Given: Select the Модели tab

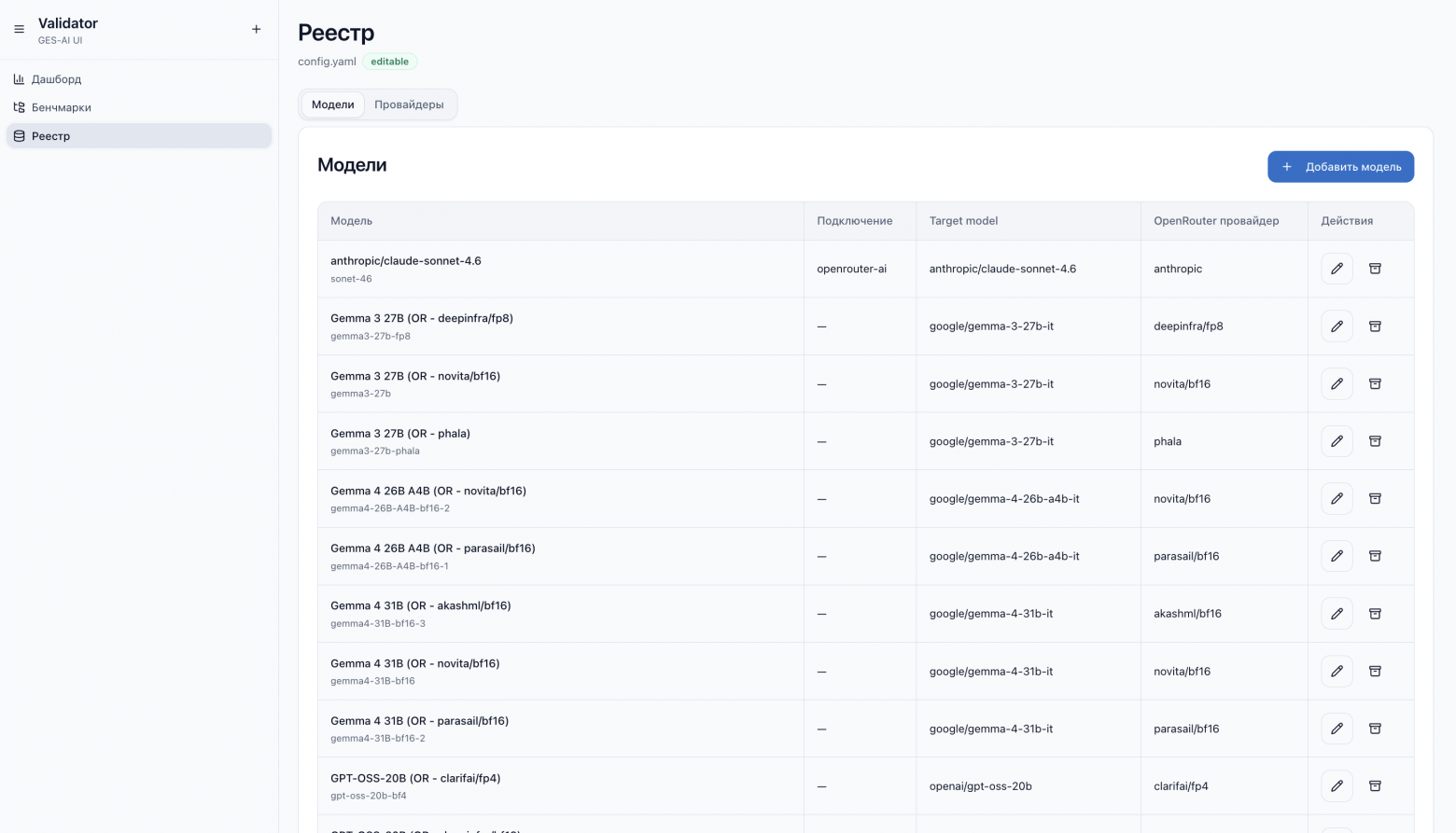Looking at the screenshot, I should tap(333, 104).
